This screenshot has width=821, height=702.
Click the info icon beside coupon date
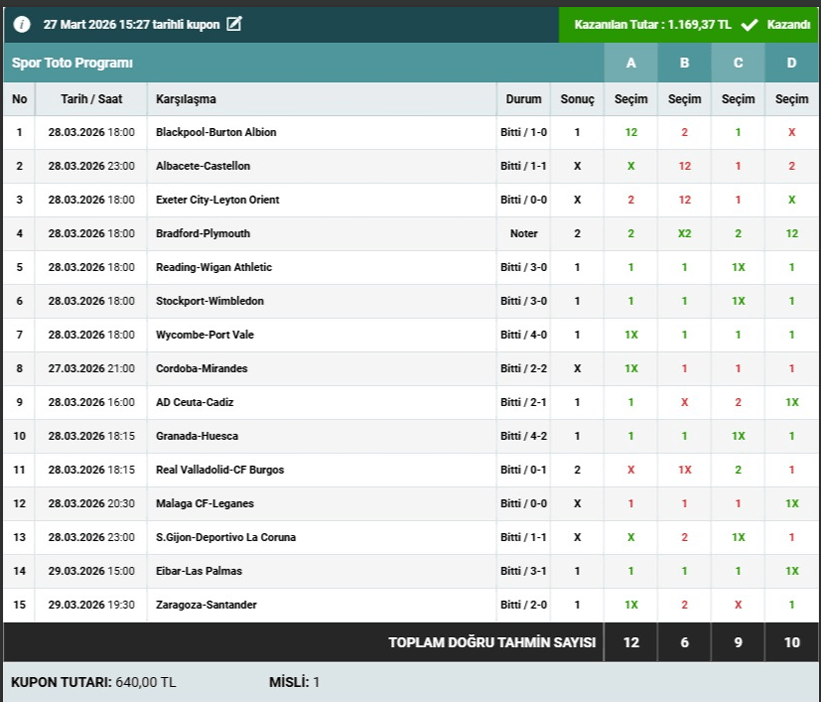click(22, 24)
